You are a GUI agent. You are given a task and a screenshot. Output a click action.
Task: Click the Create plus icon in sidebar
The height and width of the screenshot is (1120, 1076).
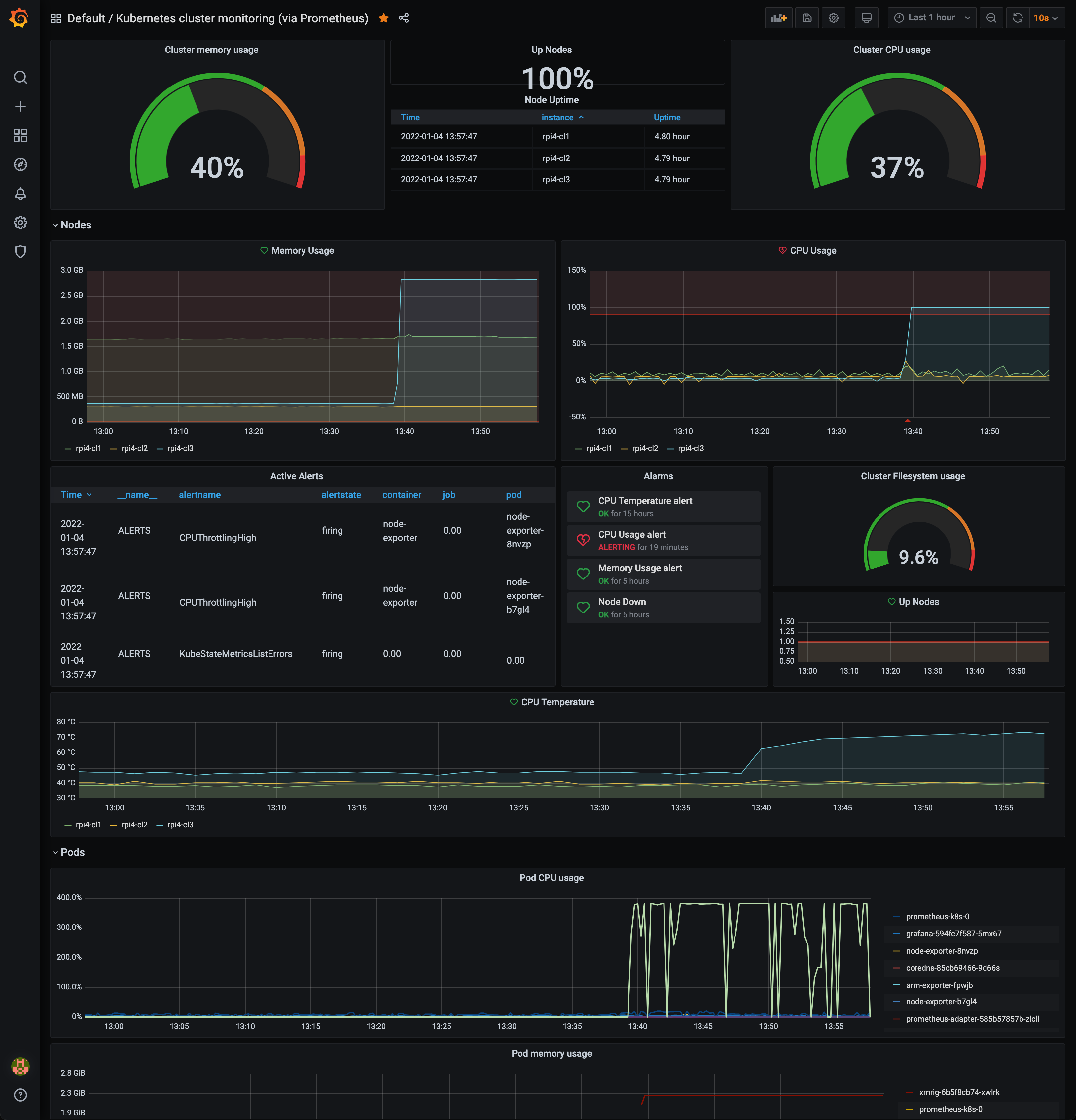pos(20,106)
